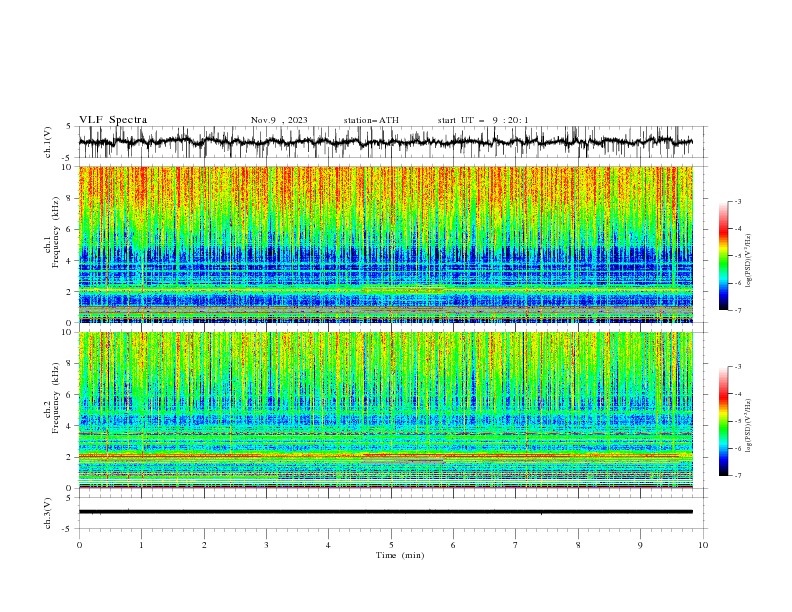This screenshot has height=612, width=792.
Task: Click the ch.2 "Frequency (kHz)" axis label
Action: (x=55, y=398)
